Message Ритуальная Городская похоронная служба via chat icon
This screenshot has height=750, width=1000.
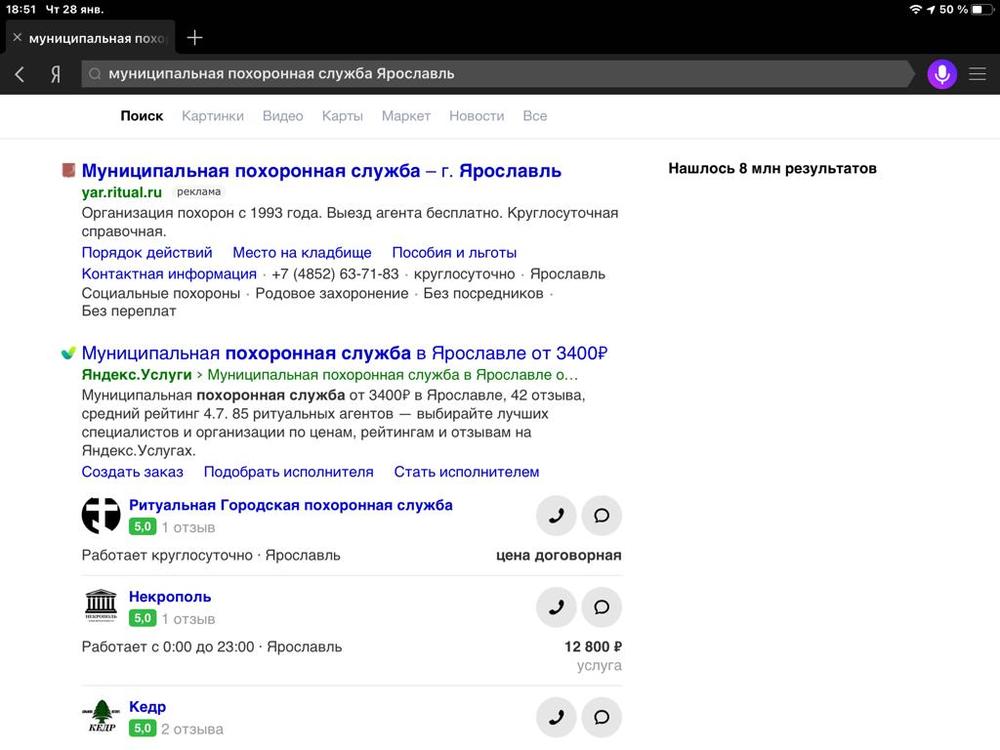[x=601, y=515]
